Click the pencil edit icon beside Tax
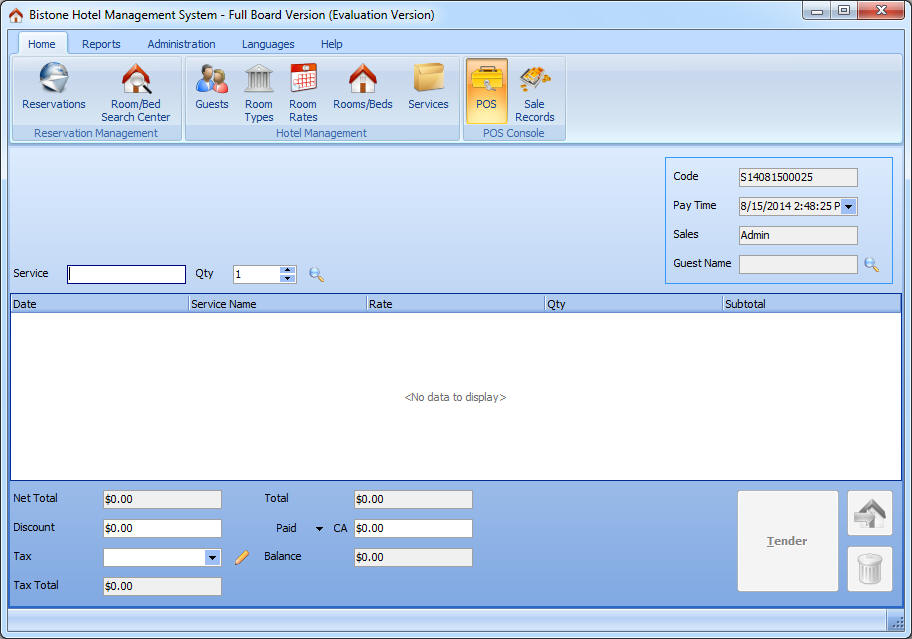Image resolution: width=912 pixels, height=639 pixels. 241,558
